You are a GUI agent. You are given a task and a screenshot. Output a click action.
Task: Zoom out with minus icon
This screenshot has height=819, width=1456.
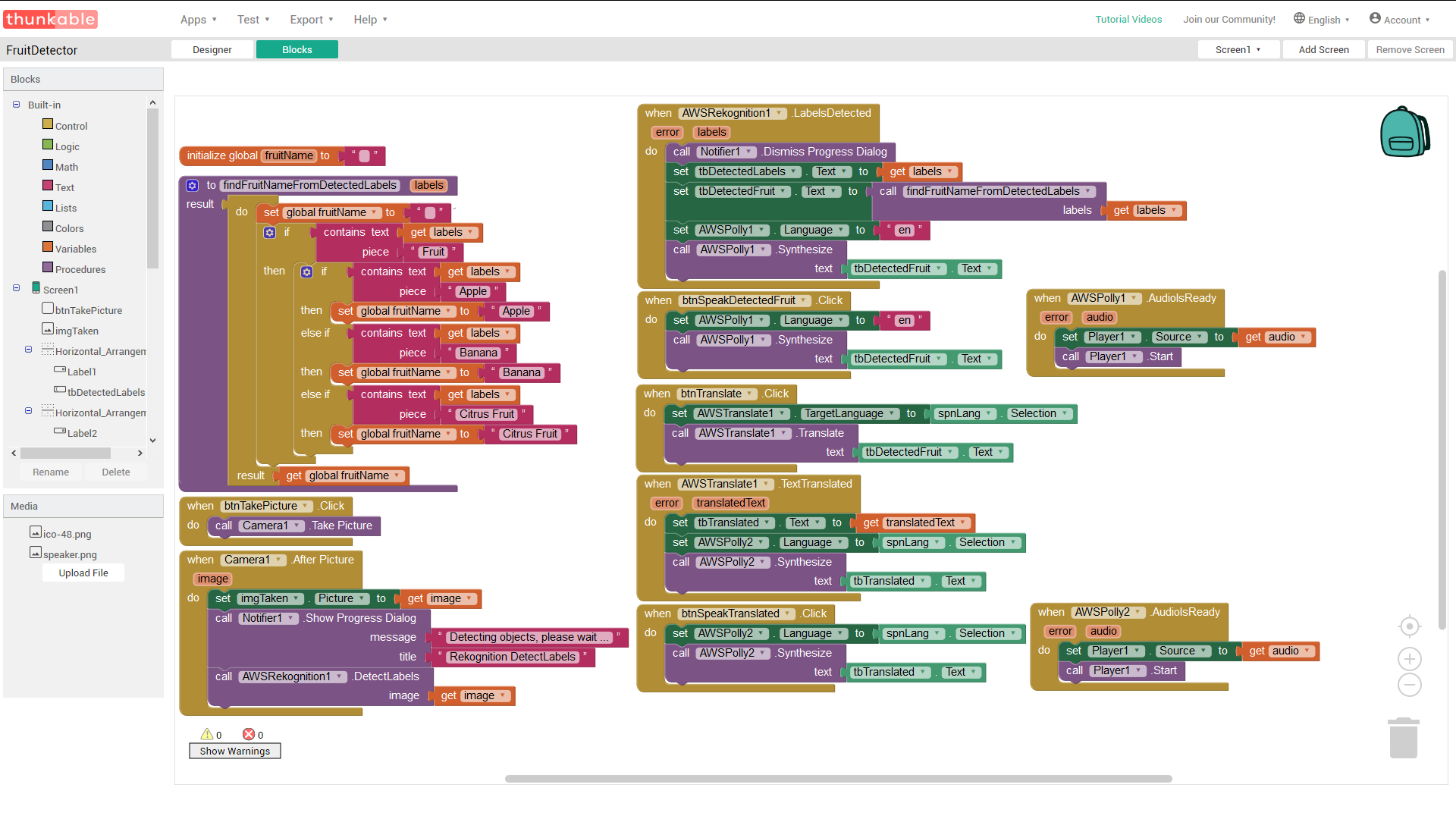click(1409, 685)
